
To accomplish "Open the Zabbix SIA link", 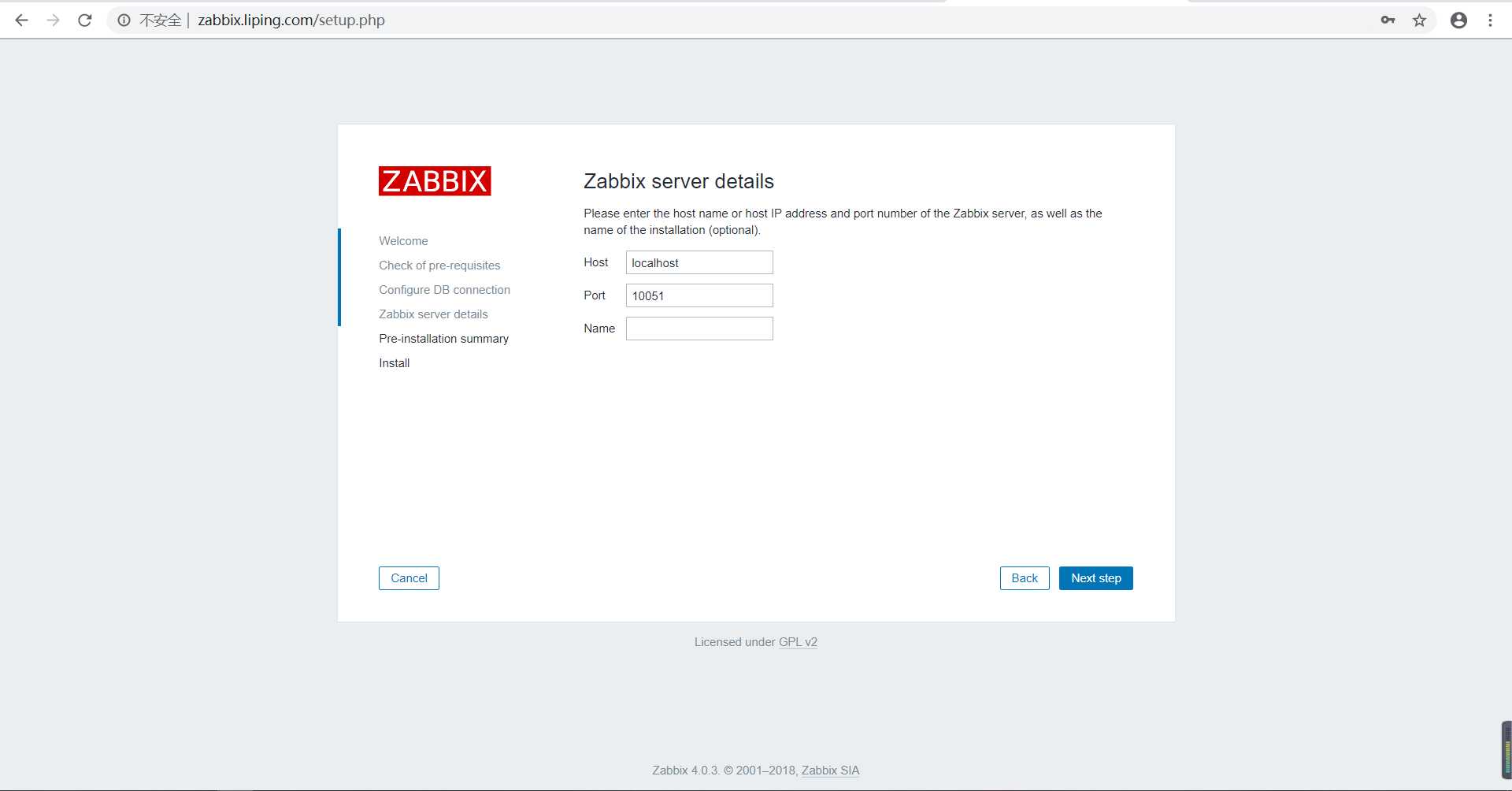I will click(x=830, y=771).
